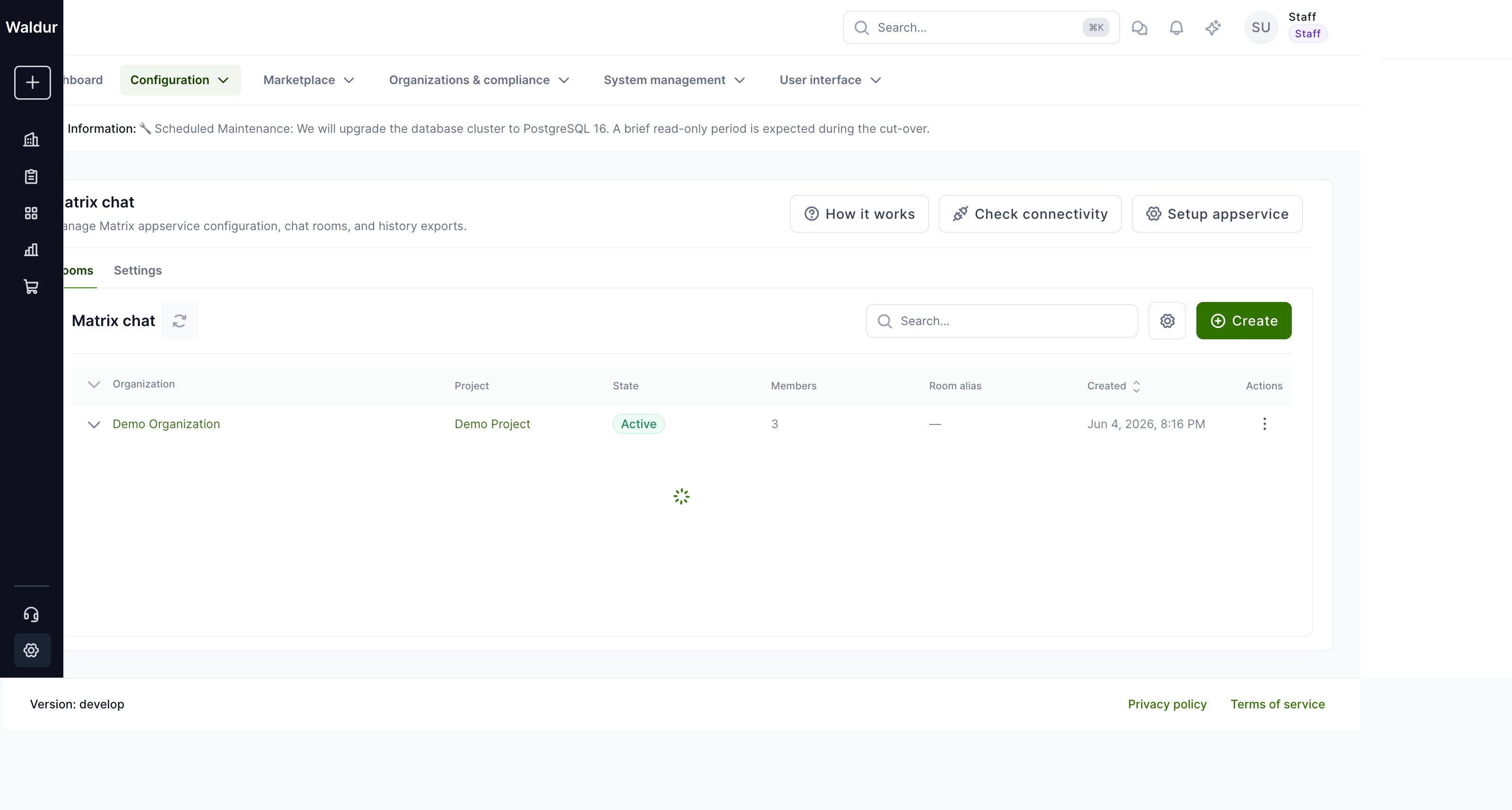The image size is (1512, 810).
Task: Open the shopping cart marketplace icon
Action: click(x=31, y=287)
